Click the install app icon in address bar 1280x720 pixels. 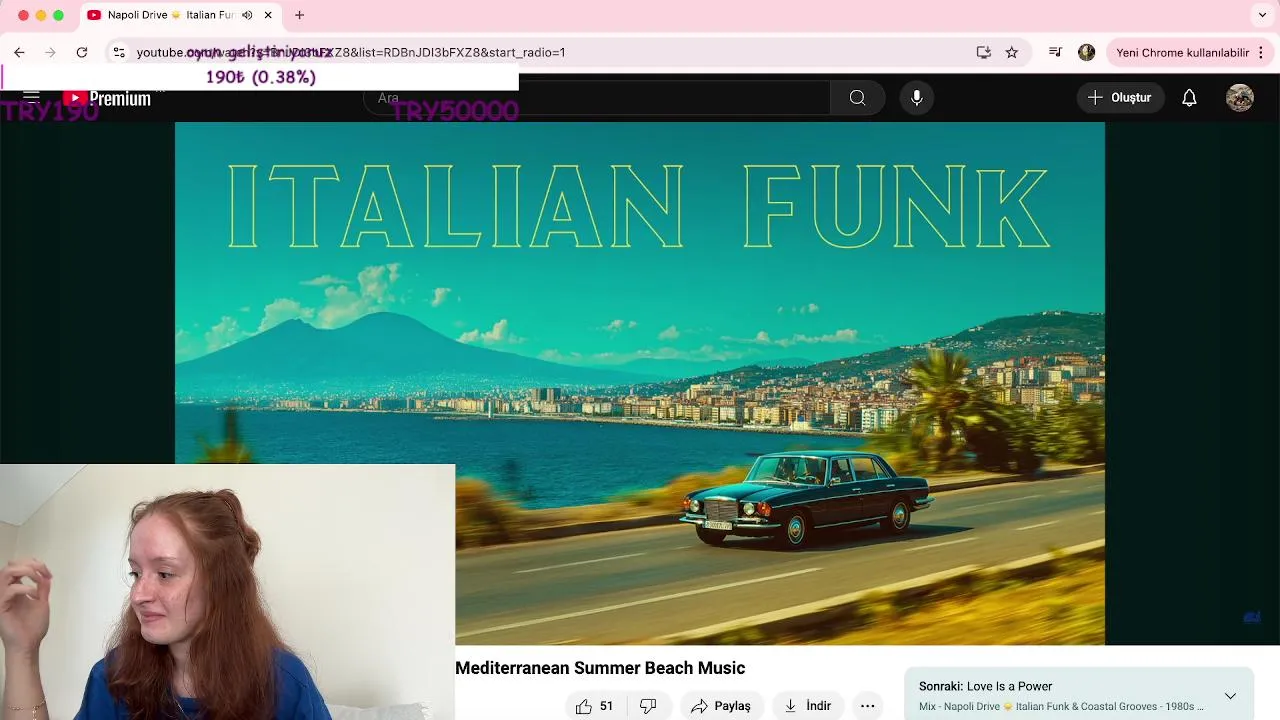(984, 52)
